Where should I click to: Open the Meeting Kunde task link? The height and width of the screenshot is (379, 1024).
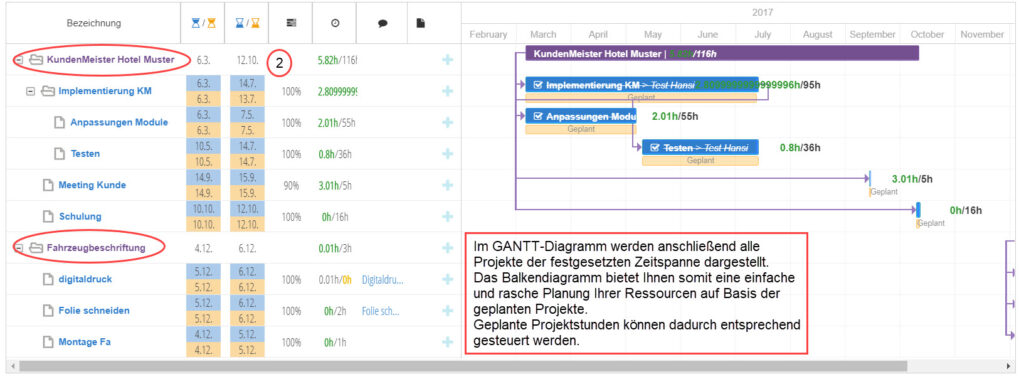coord(92,186)
